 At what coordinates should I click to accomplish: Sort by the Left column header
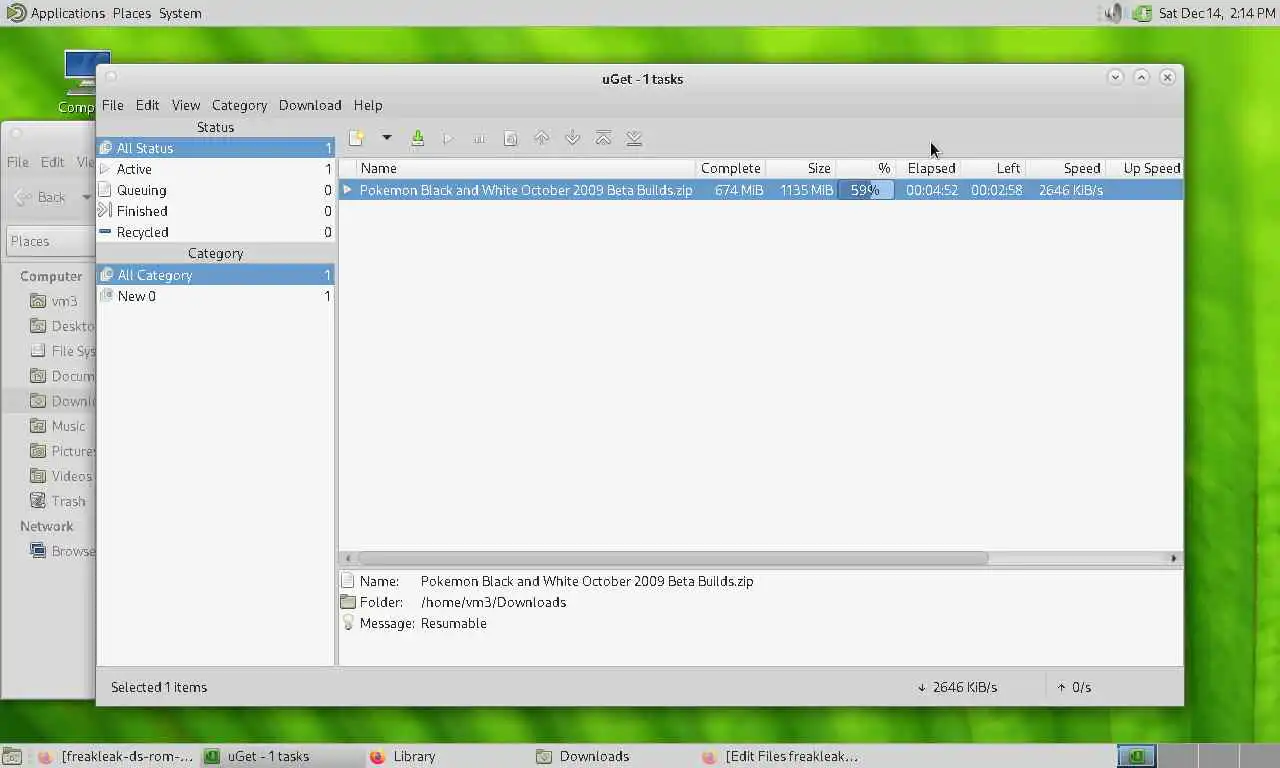point(993,168)
